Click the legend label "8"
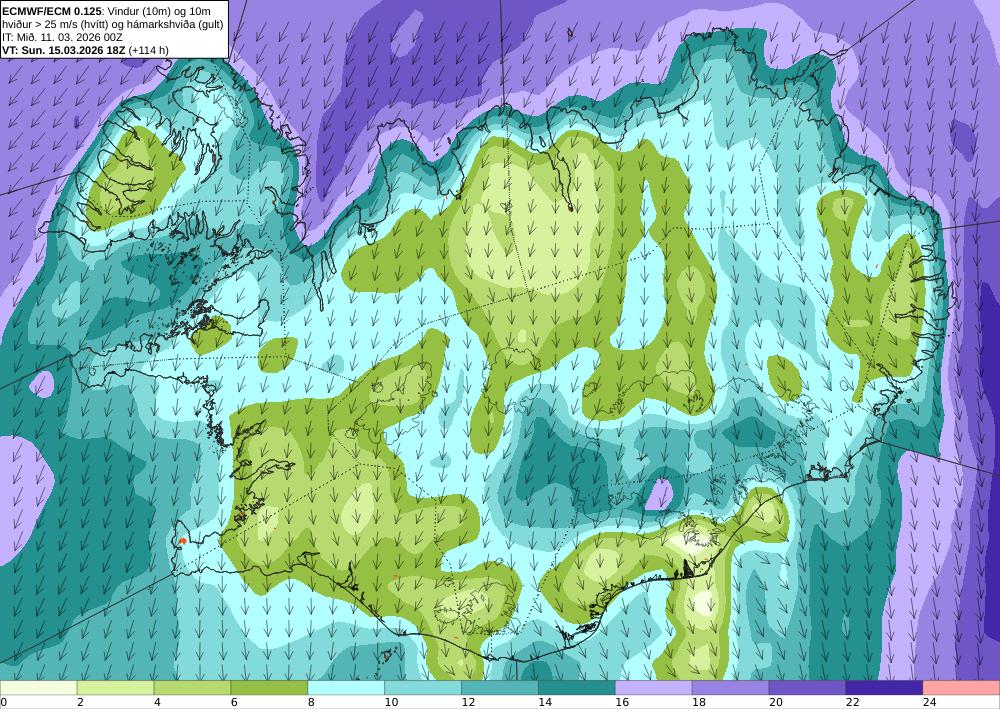The image size is (1000, 709). [x=311, y=702]
